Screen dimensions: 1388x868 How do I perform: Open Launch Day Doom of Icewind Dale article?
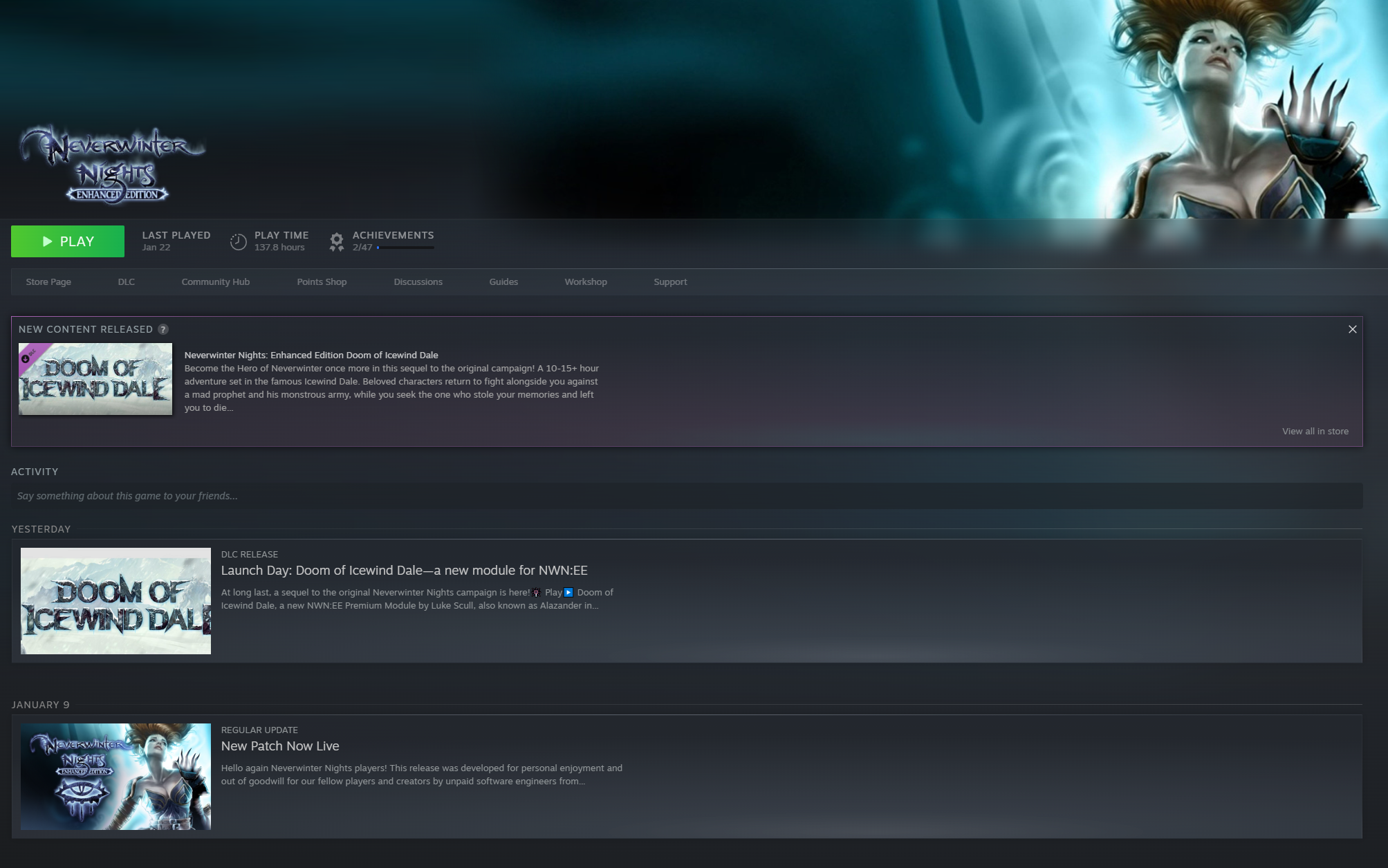point(404,571)
